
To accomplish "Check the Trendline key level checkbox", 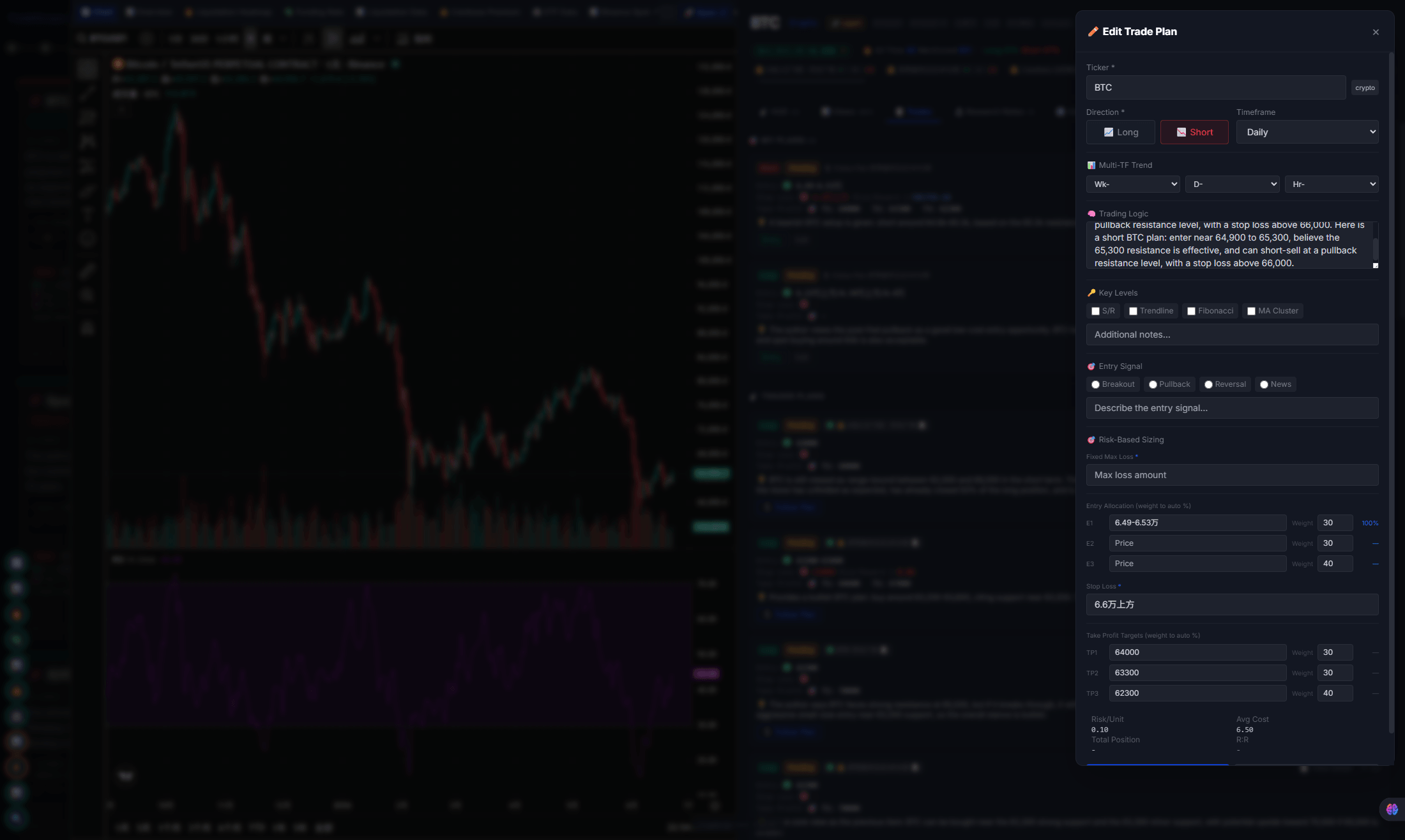I will tap(1133, 311).
